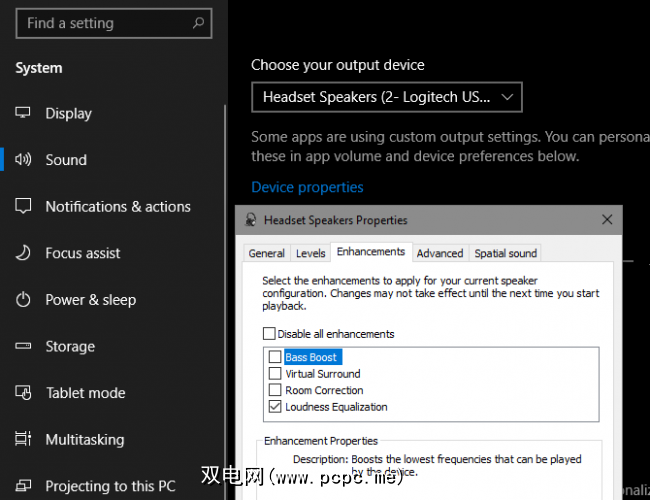The height and width of the screenshot is (500, 650).
Task: Click the Find a setting search field
Action: tap(100, 22)
